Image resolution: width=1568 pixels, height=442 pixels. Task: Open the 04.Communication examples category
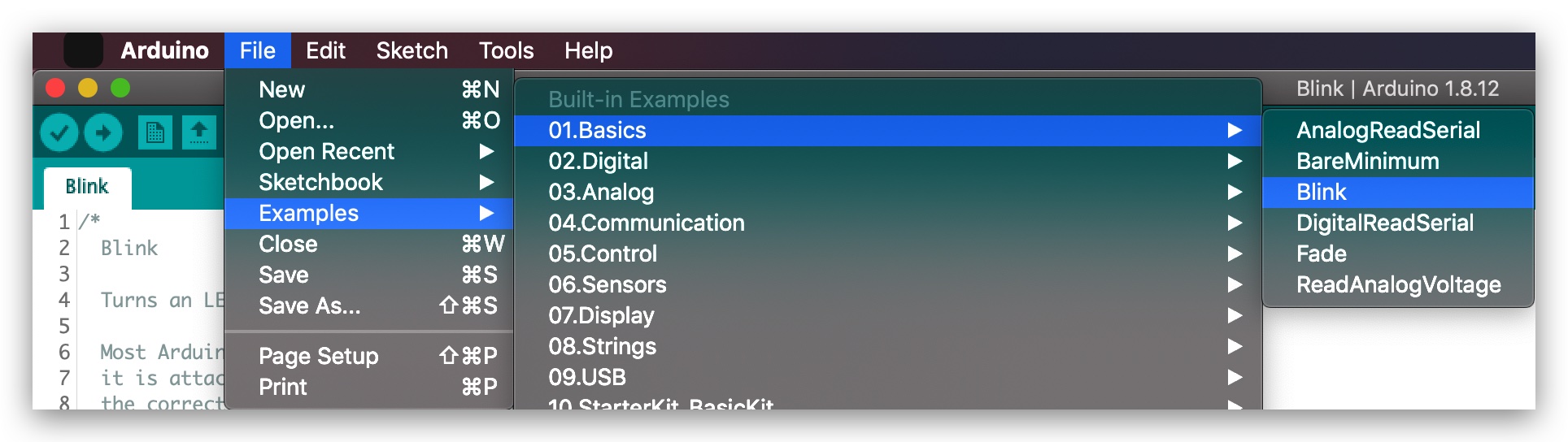[x=887, y=223]
